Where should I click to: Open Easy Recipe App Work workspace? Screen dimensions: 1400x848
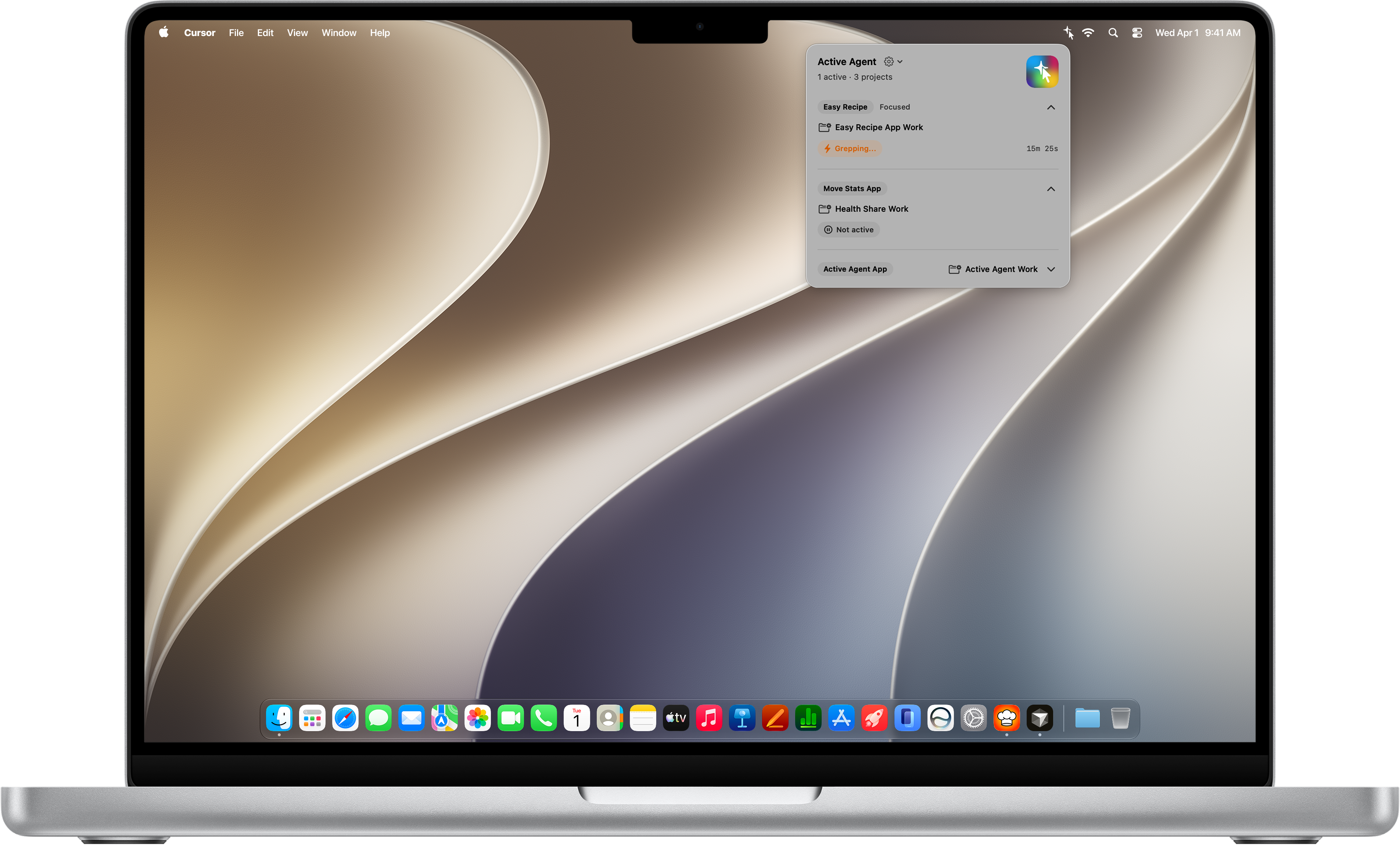click(x=870, y=127)
